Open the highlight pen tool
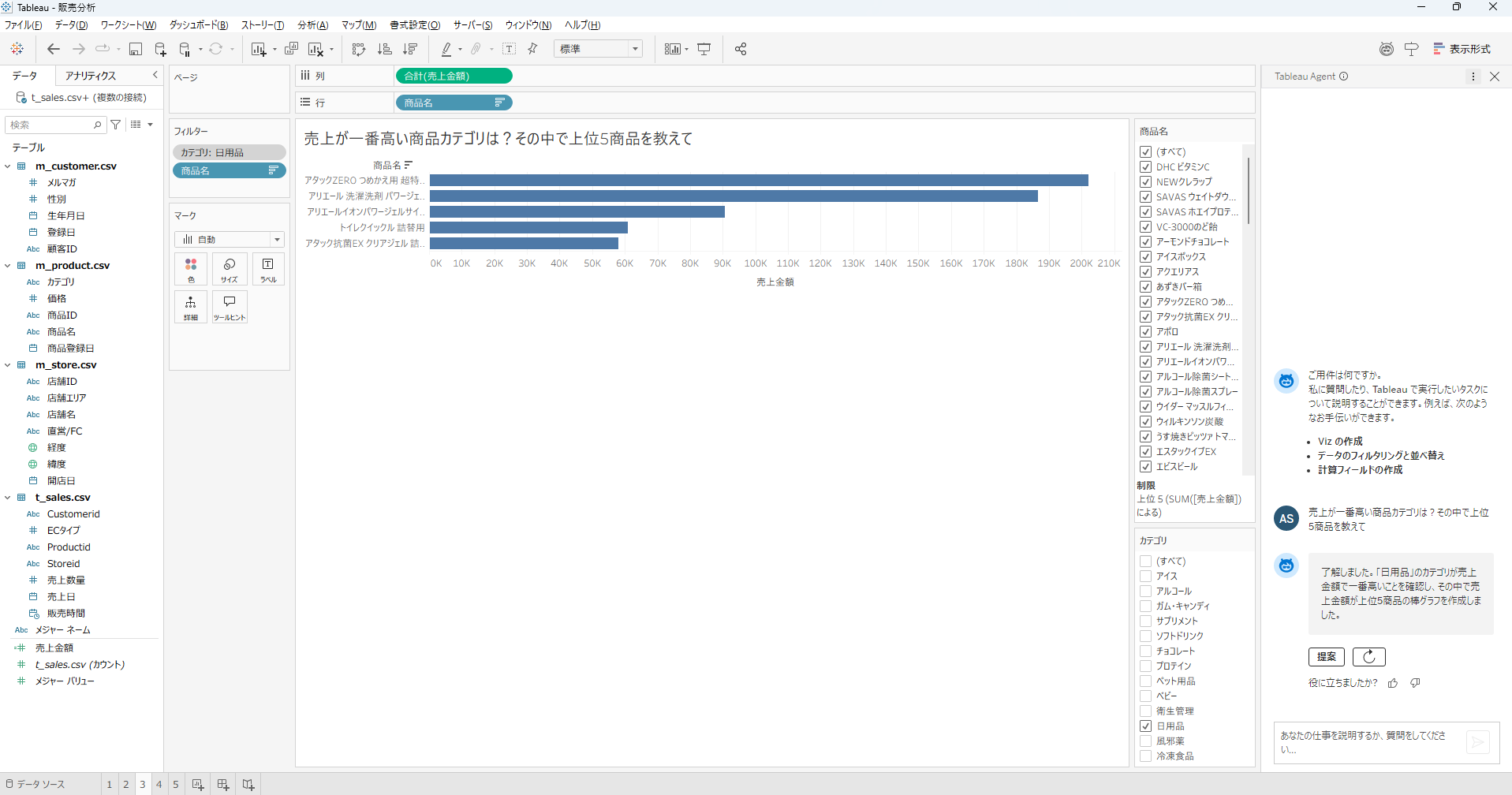This screenshot has height=795, width=1512. (x=446, y=49)
